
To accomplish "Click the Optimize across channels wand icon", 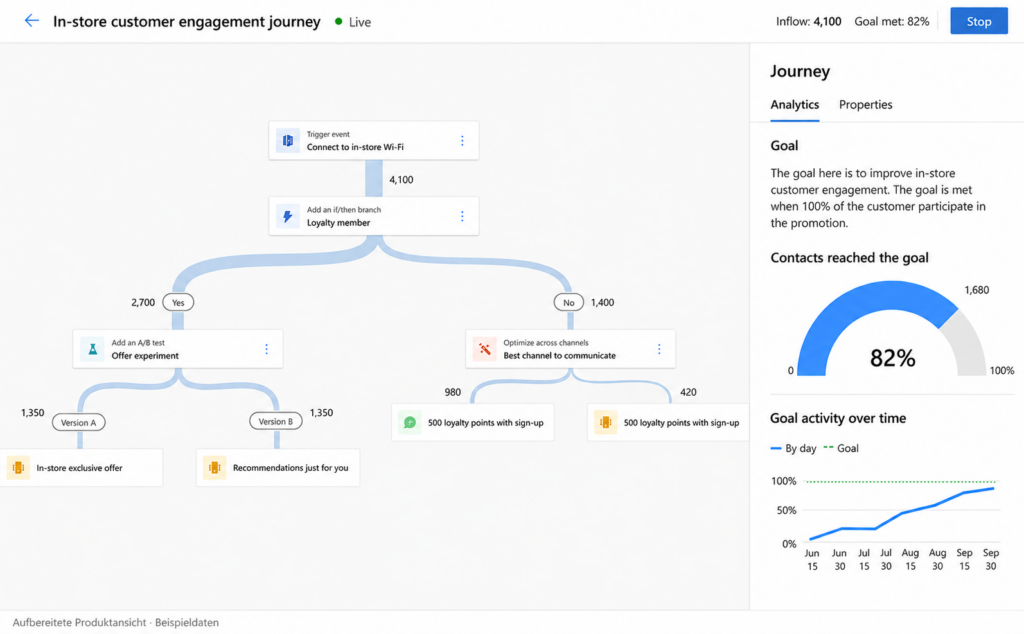I will coord(485,349).
